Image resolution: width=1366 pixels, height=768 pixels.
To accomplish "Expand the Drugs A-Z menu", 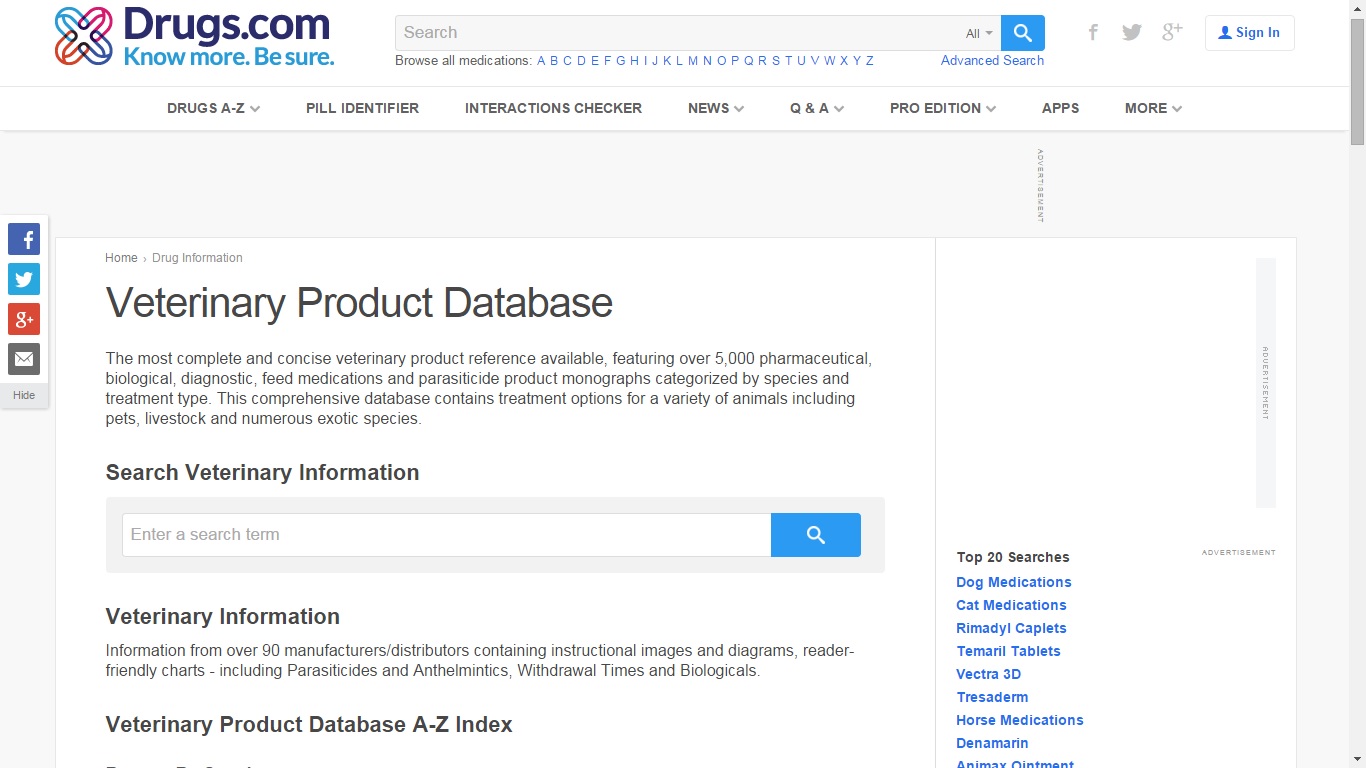I will tap(214, 108).
